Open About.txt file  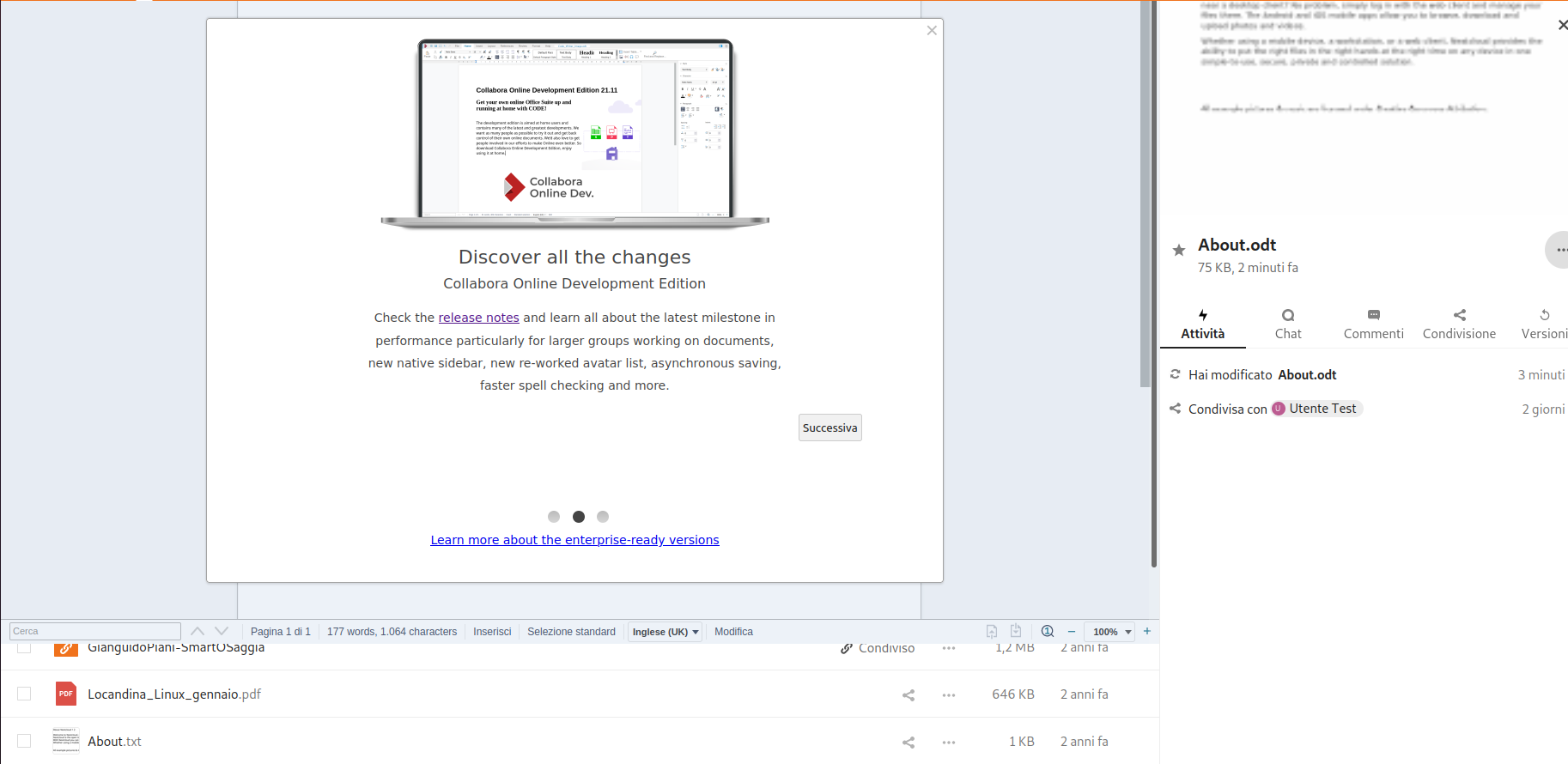click(114, 742)
